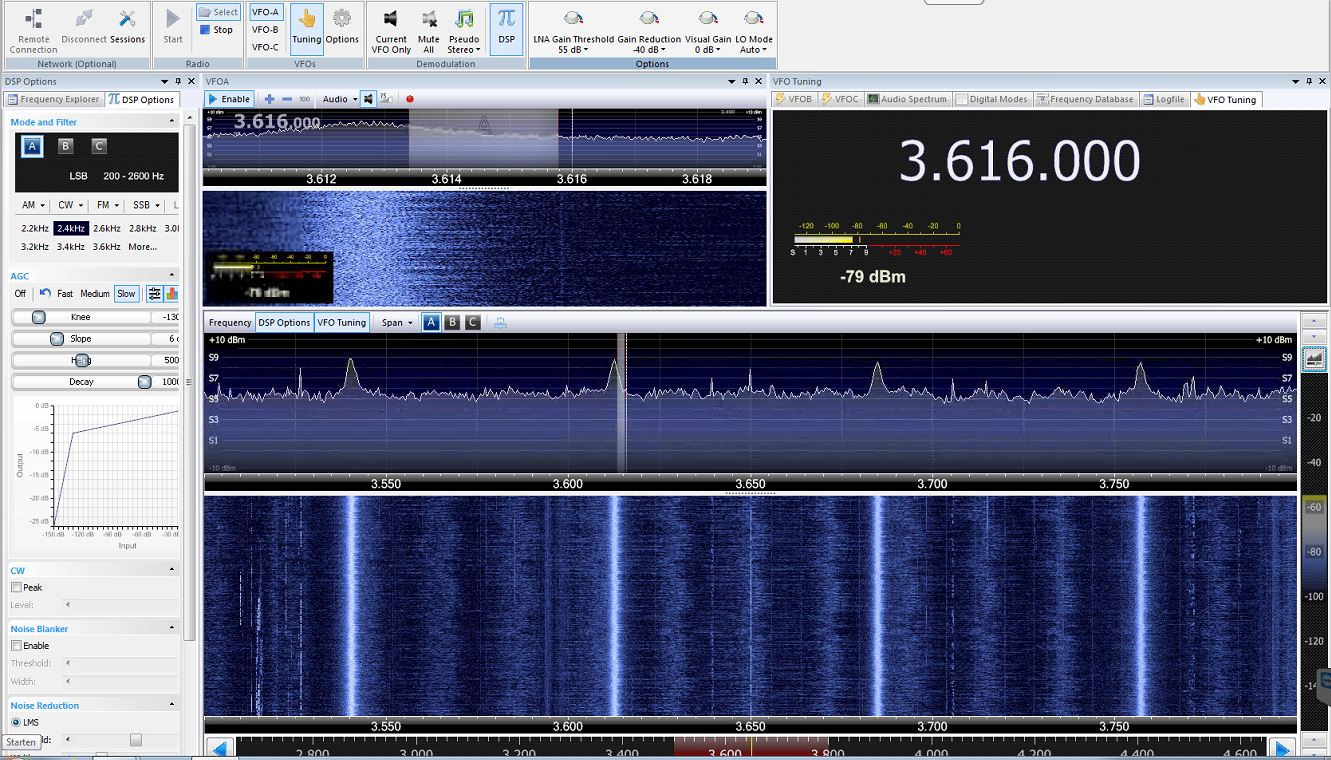Open Remote Connection in the Network group

(33, 31)
